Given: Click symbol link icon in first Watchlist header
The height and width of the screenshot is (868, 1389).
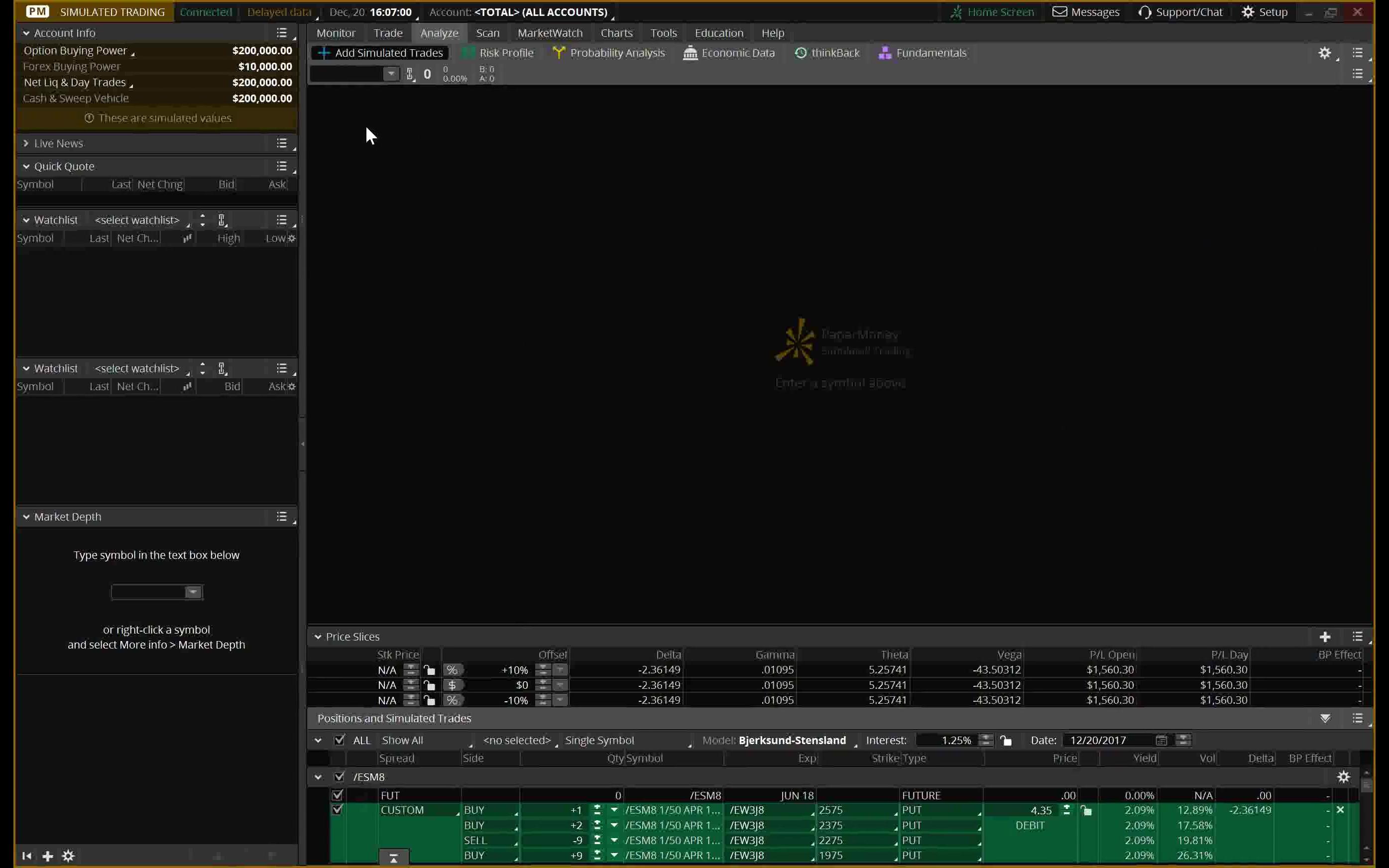Looking at the screenshot, I should pyautogui.click(x=222, y=220).
